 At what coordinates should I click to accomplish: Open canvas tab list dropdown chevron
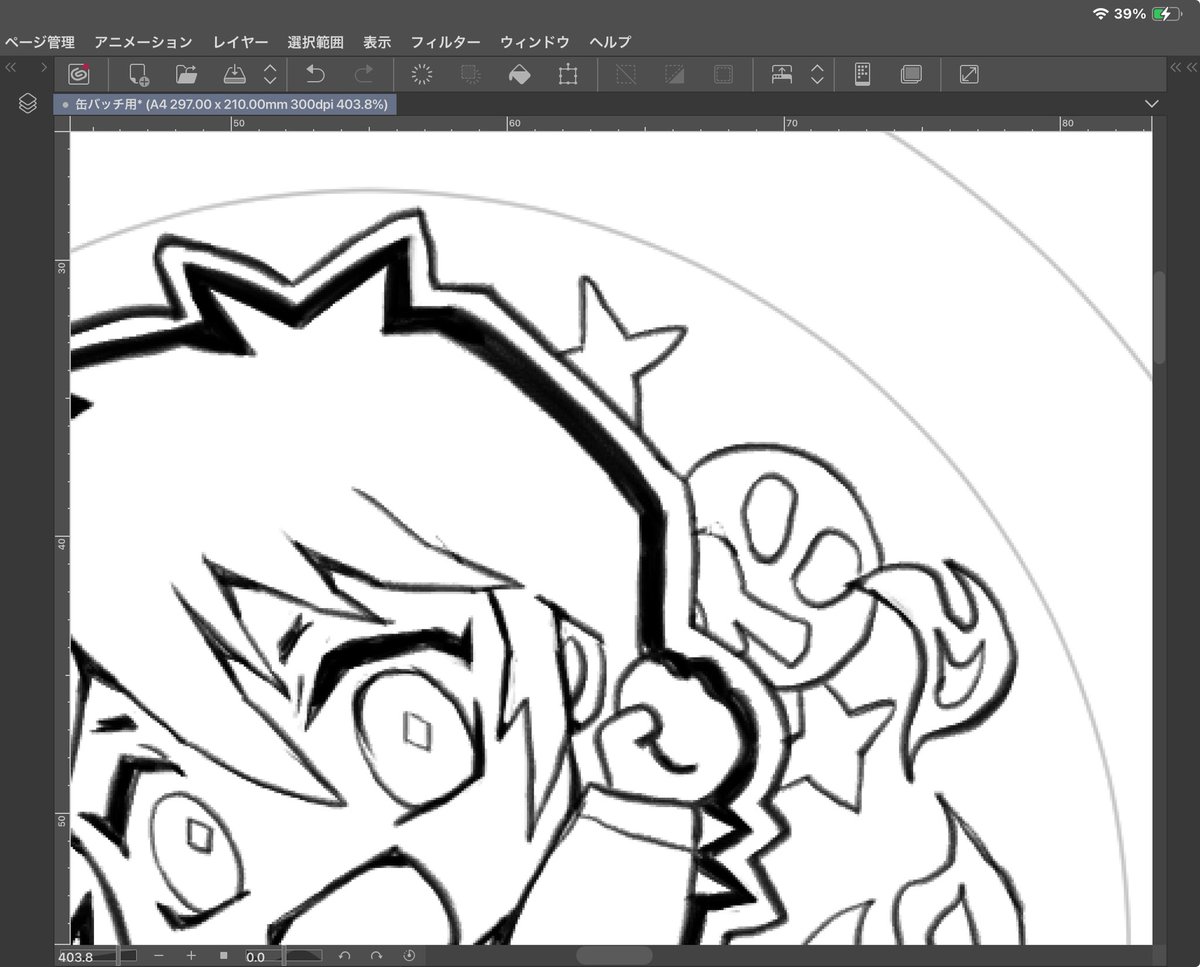point(1152,103)
